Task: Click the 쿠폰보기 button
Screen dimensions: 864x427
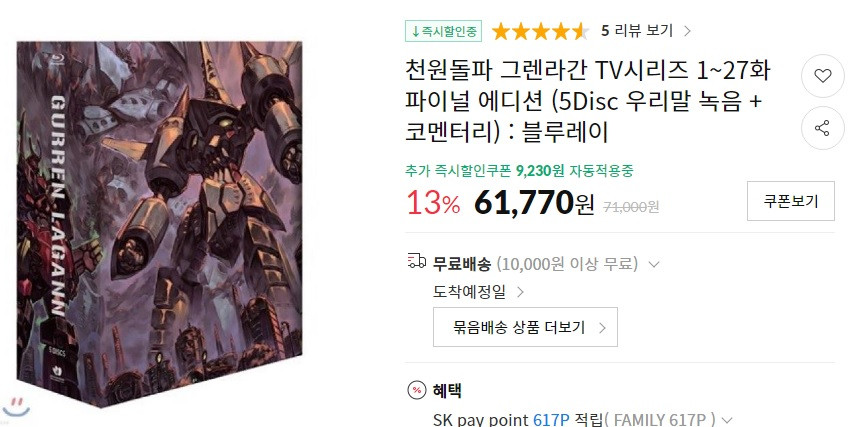Action: point(791,201)
